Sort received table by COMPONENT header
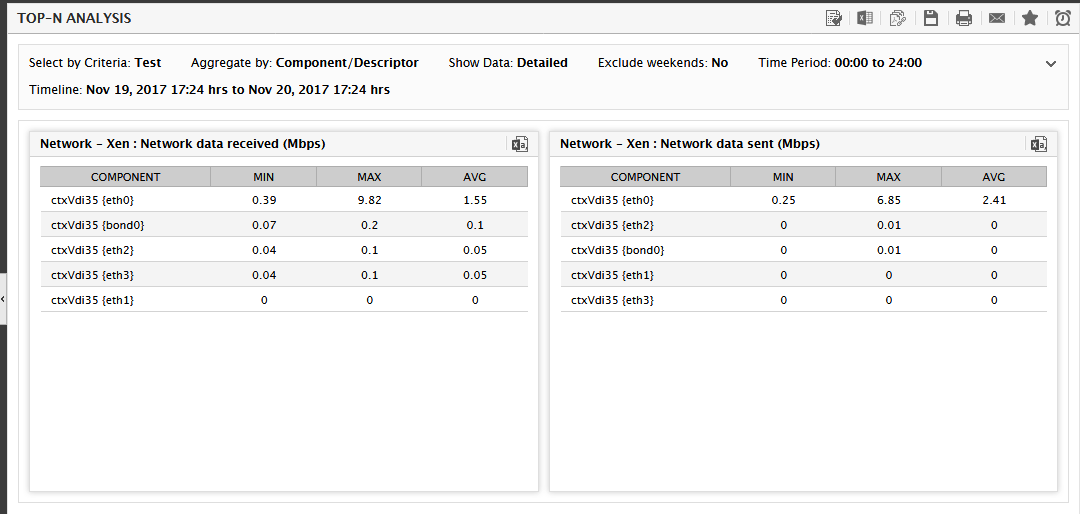The height and width of the screenshot is (514, 1080). click(x=125, y=177)
